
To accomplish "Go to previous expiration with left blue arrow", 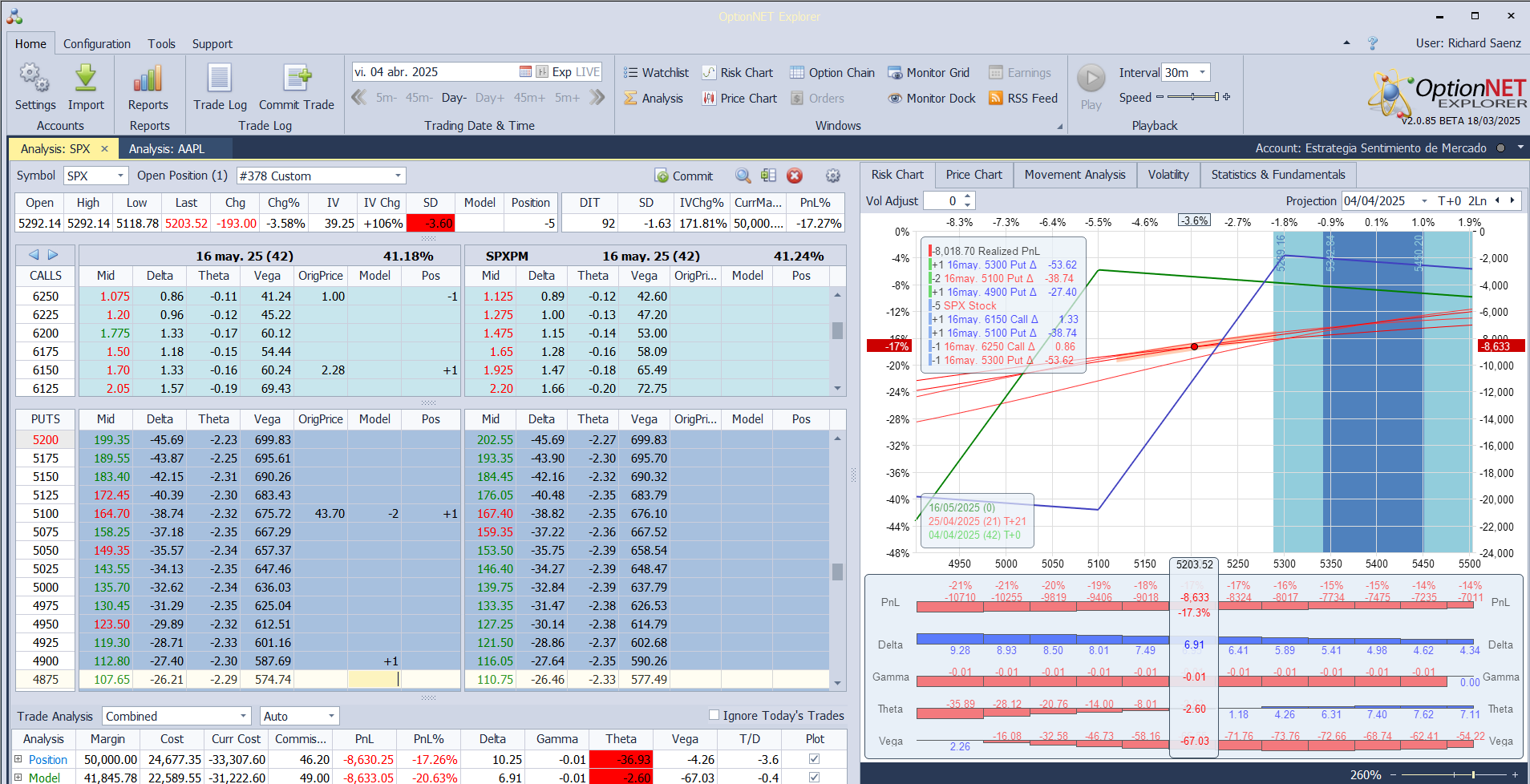I will click(34, 255).
